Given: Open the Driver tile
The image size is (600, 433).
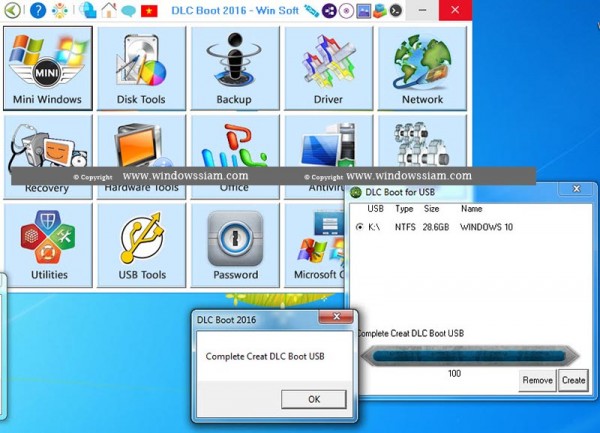Looking at the screenshot, I should pos(328,68).
